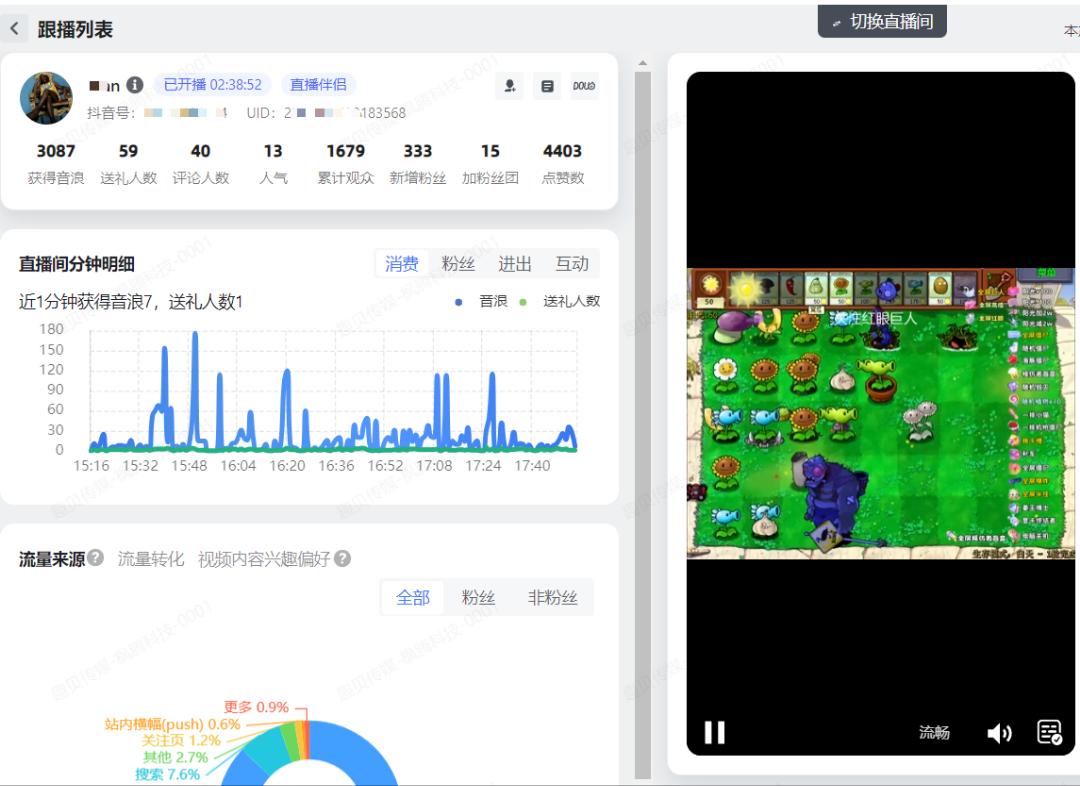
Task: Switch to the 流量转化 tab
Action: 151,559
